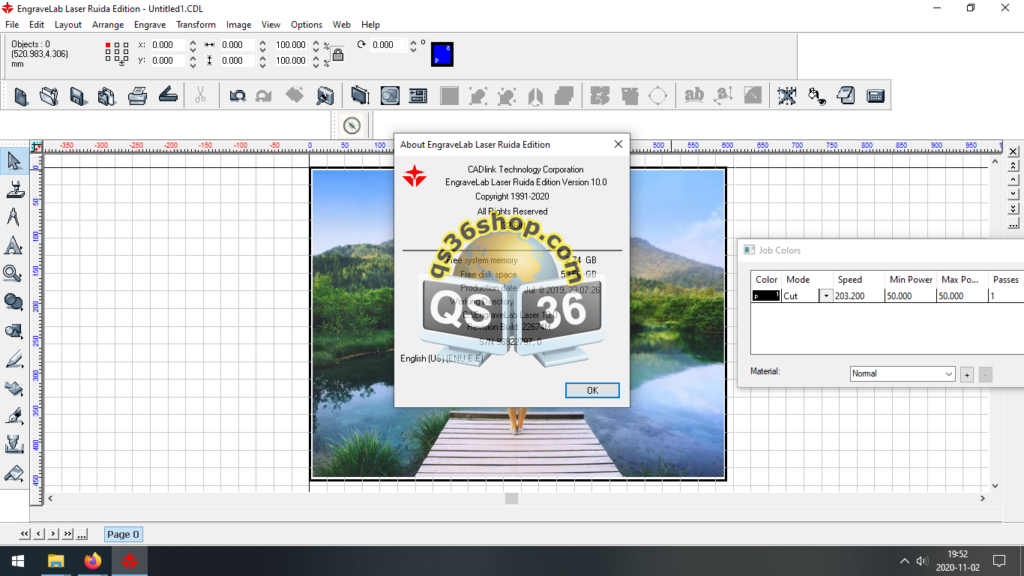This screenshot has width=1024, height=576.
Task: Click the height value spinner arrows
Action: 263,61
